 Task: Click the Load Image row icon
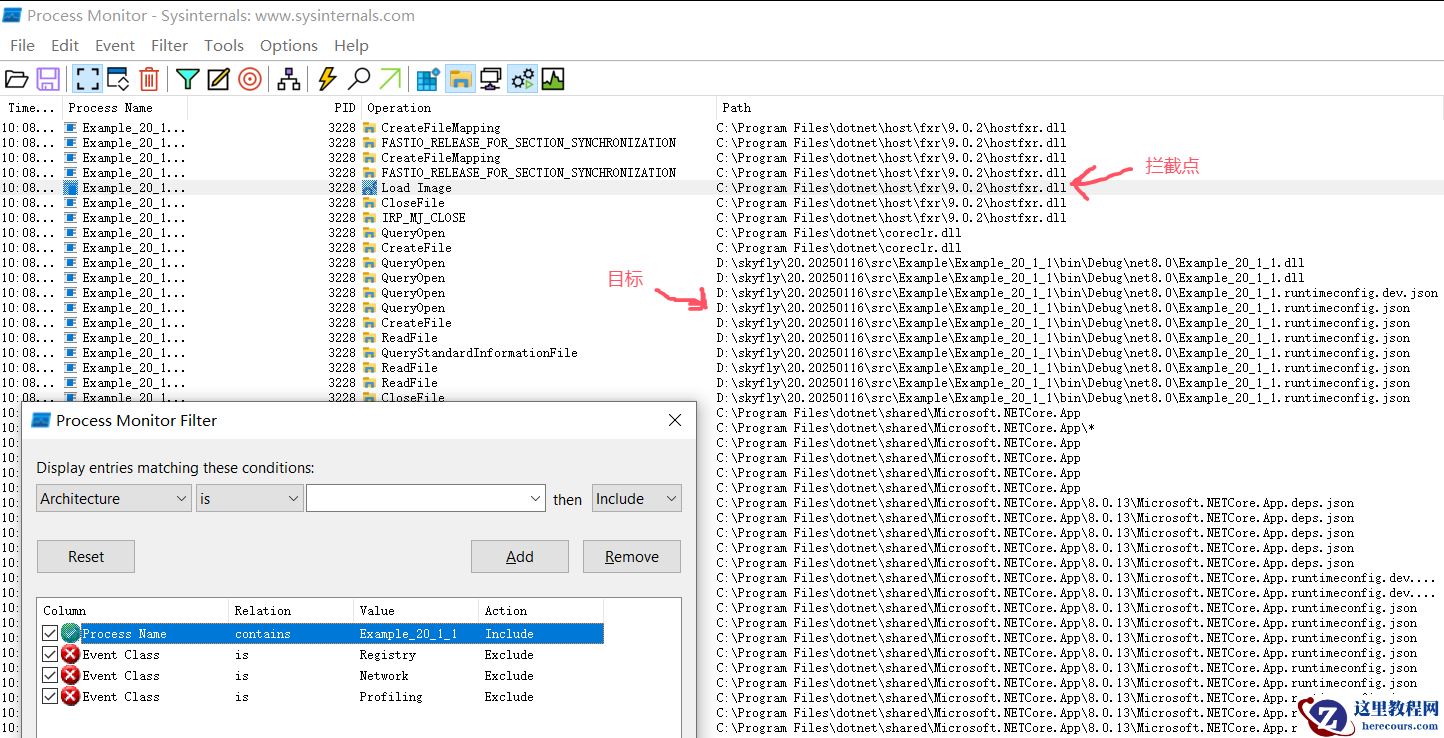point(369,188)
